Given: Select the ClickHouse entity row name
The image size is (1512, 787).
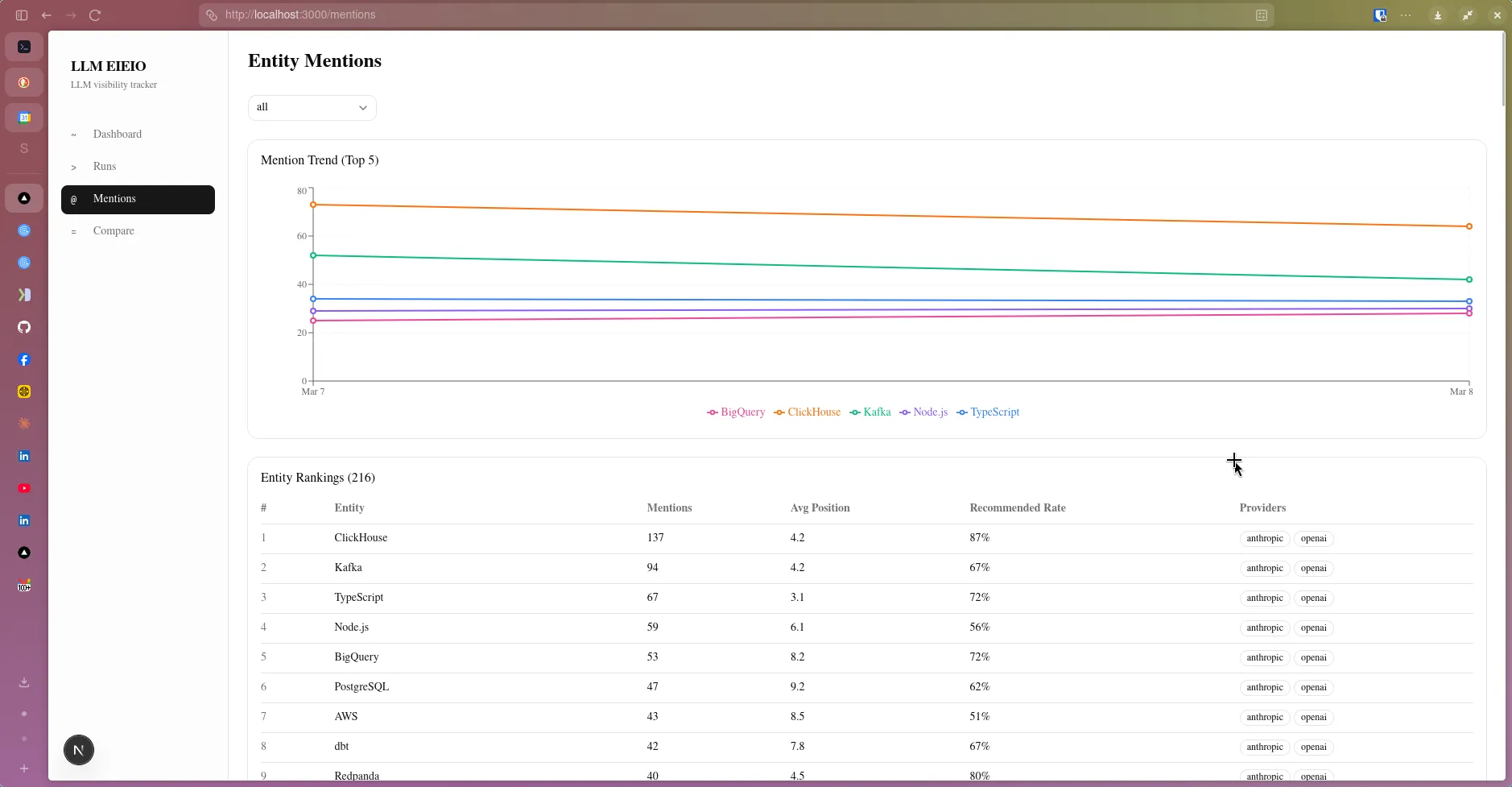Looking at the screenshot, I should [361, 538].
